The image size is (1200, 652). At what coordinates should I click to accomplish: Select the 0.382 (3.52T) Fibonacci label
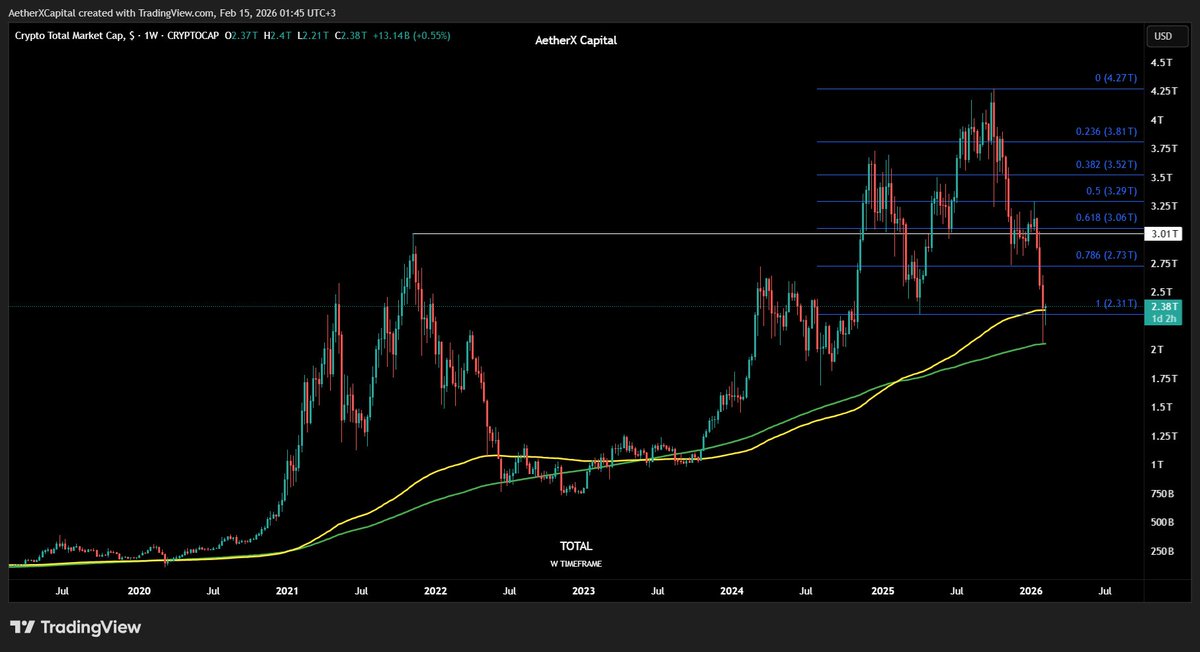[x=1105, y=164]
